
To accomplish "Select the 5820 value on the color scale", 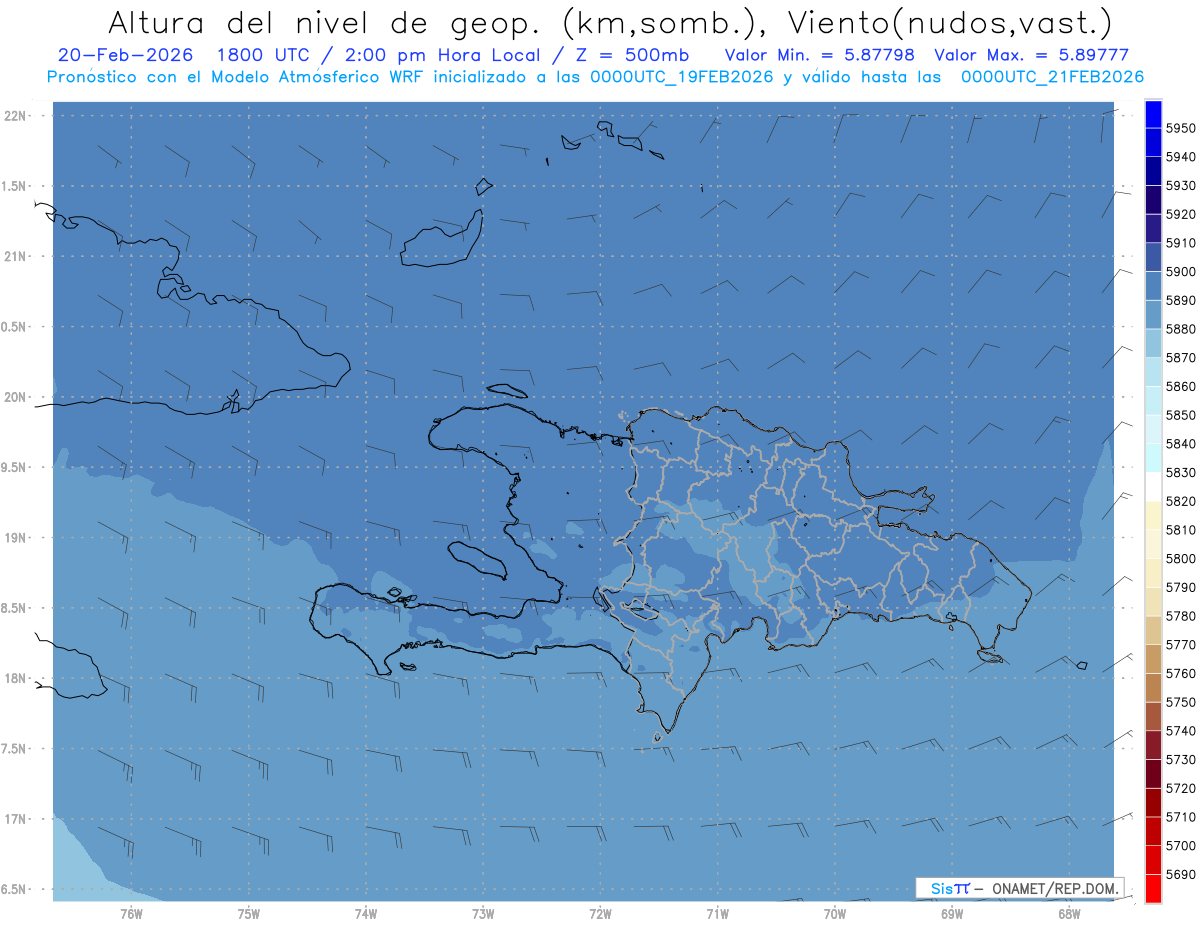I will click(x=1180, y=501).
